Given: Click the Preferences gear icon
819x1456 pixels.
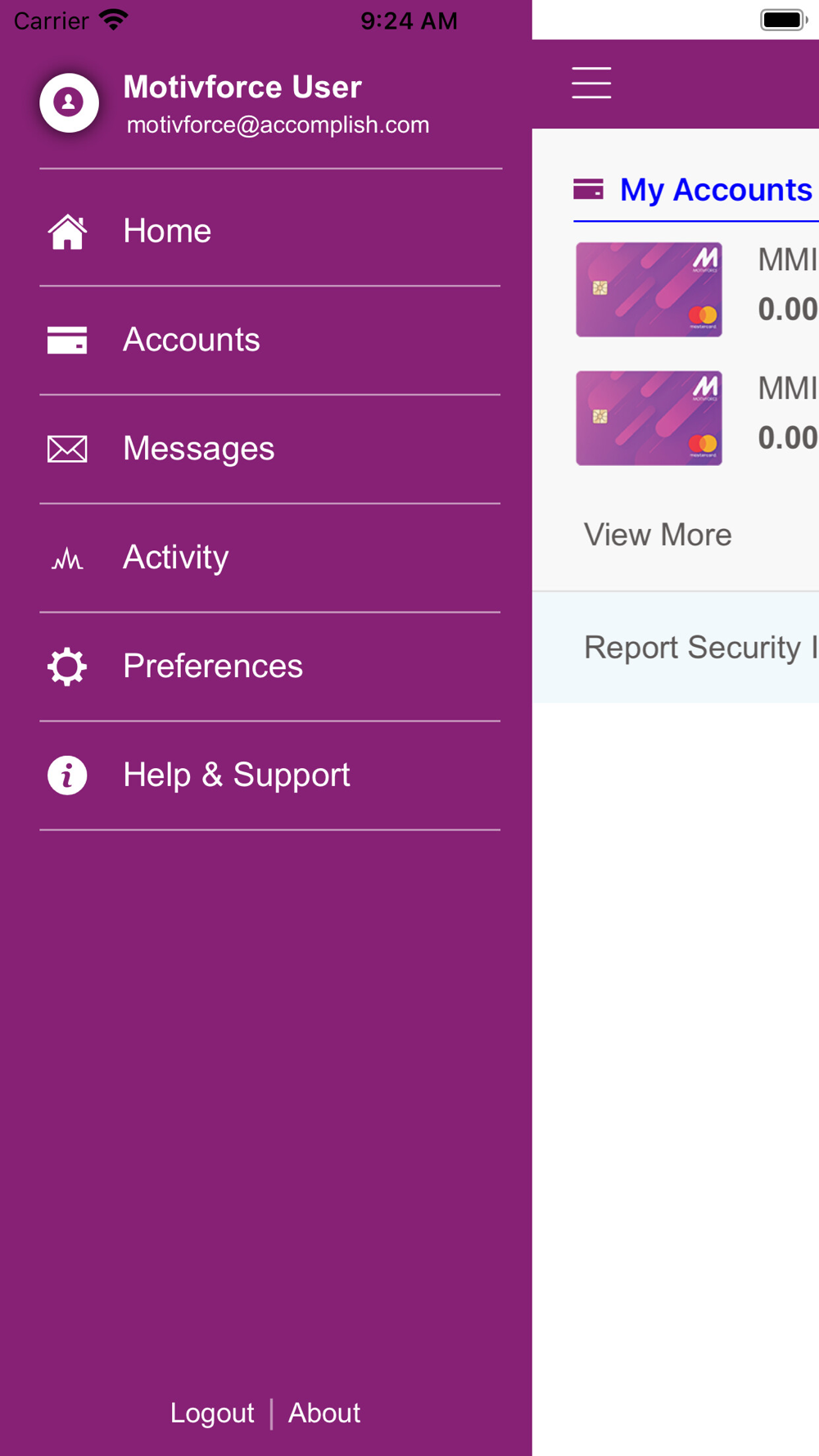Looking at the screenshot, I should [67, 667].
